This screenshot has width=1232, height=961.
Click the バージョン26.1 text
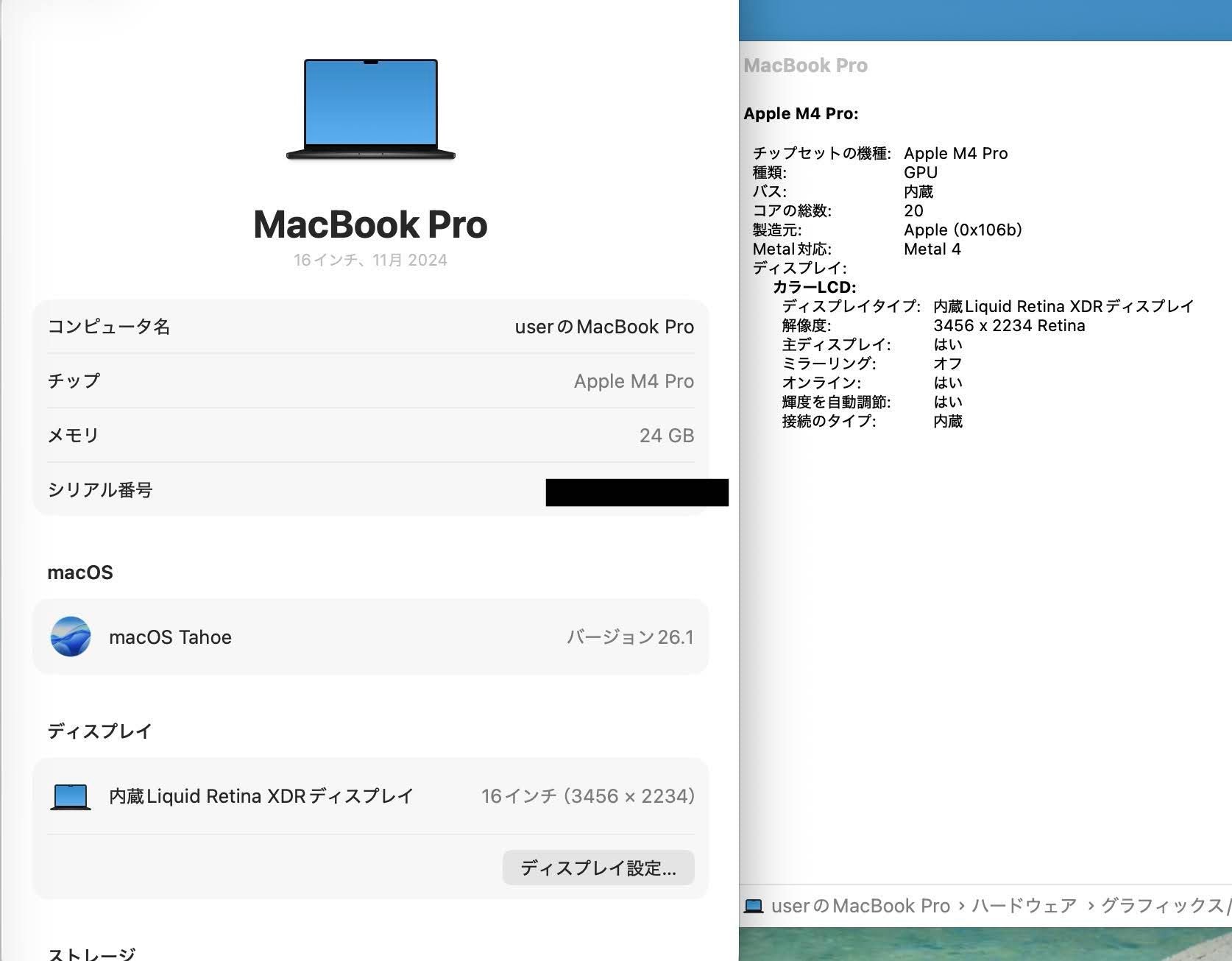(x=629, y=637)
